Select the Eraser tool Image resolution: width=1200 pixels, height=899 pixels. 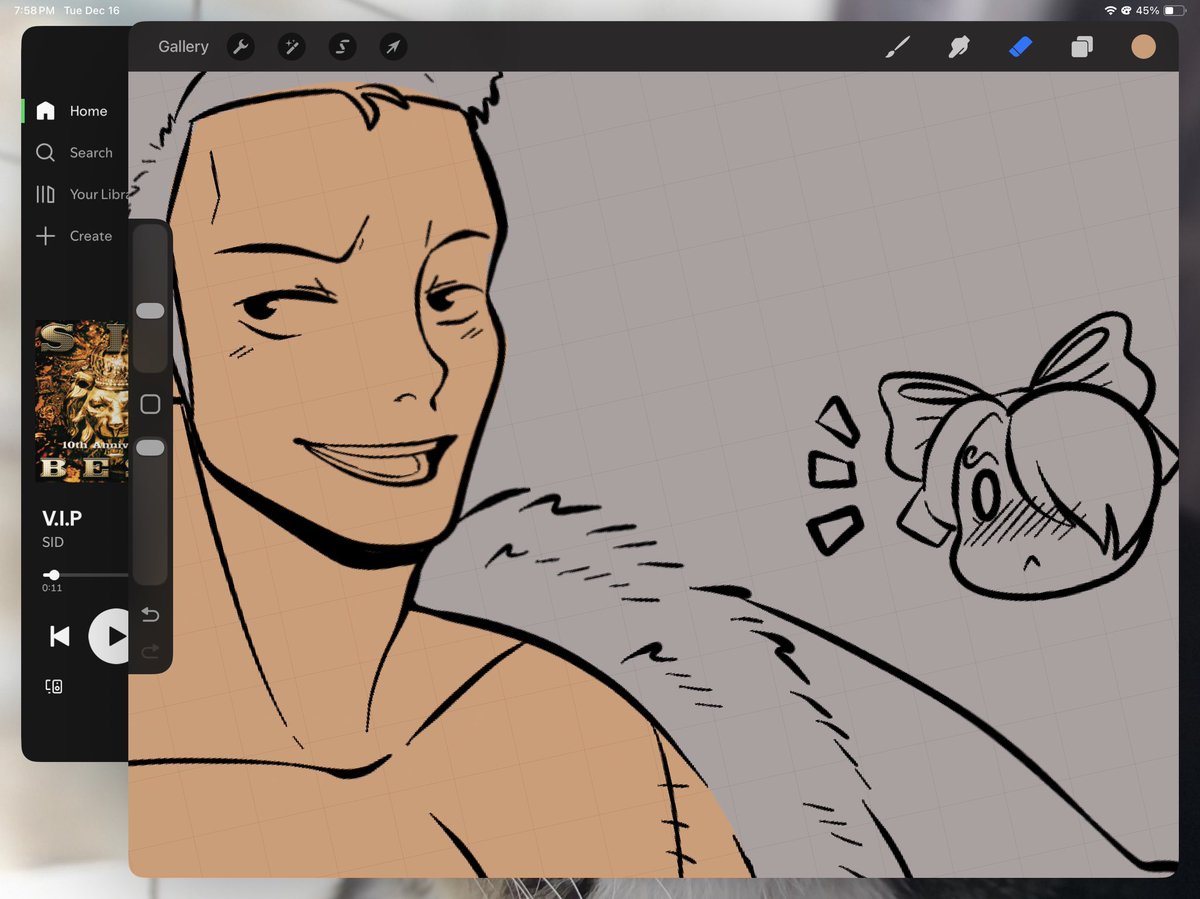tap(1020, 46)
